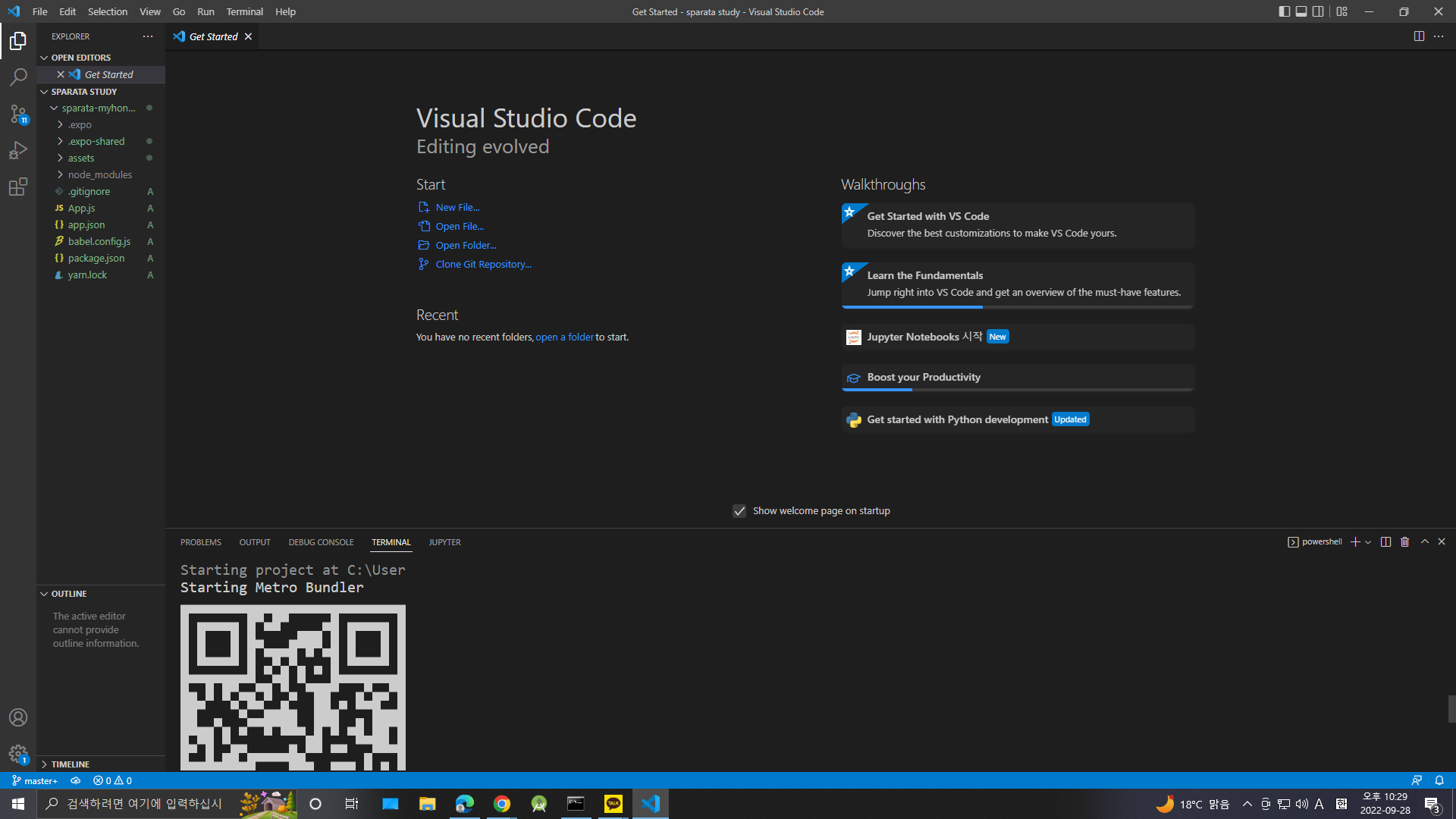This screenshot has height=819, width=1456.
Task: Open the Extensions view
Action: 18,187
